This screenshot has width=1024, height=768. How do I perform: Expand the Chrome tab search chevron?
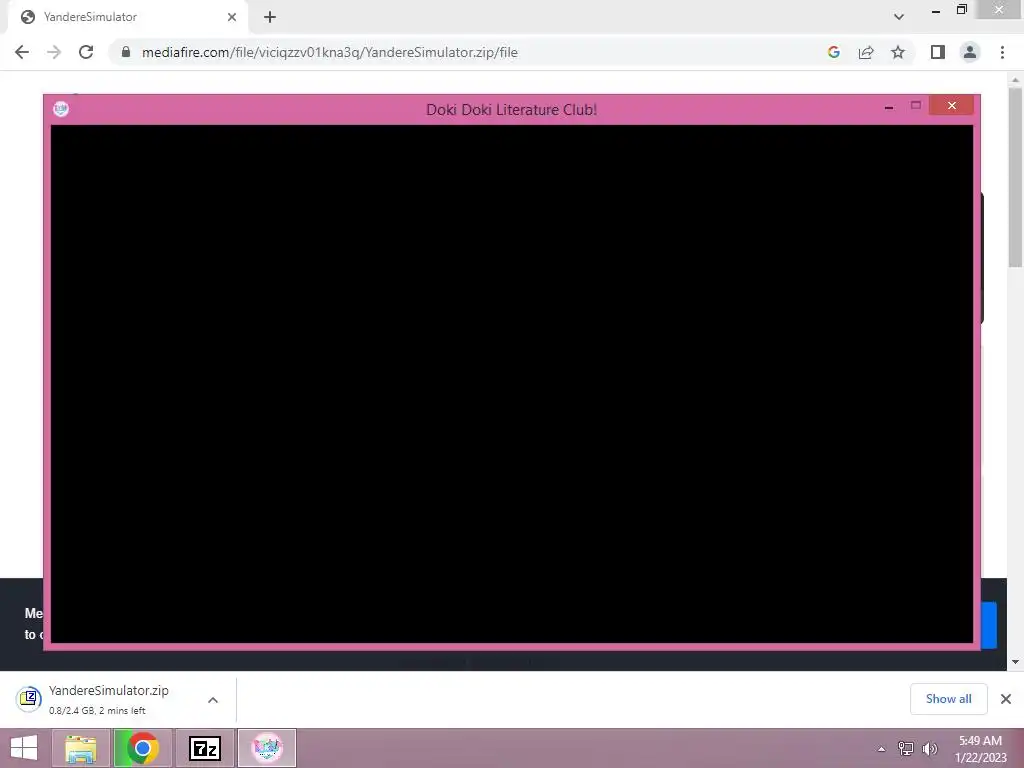coord(899,17)
